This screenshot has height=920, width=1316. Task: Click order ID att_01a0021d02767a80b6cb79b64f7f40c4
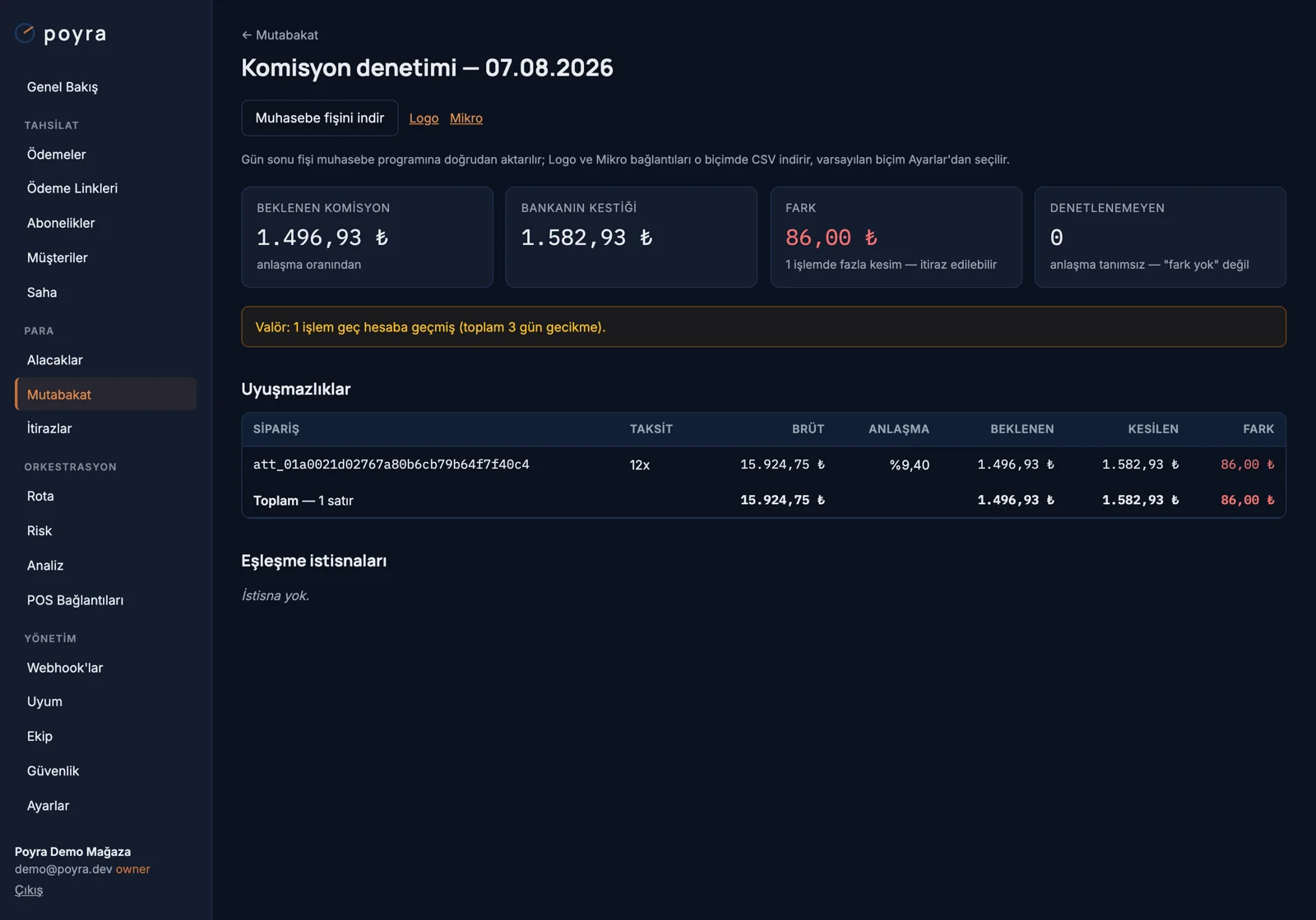391,465
